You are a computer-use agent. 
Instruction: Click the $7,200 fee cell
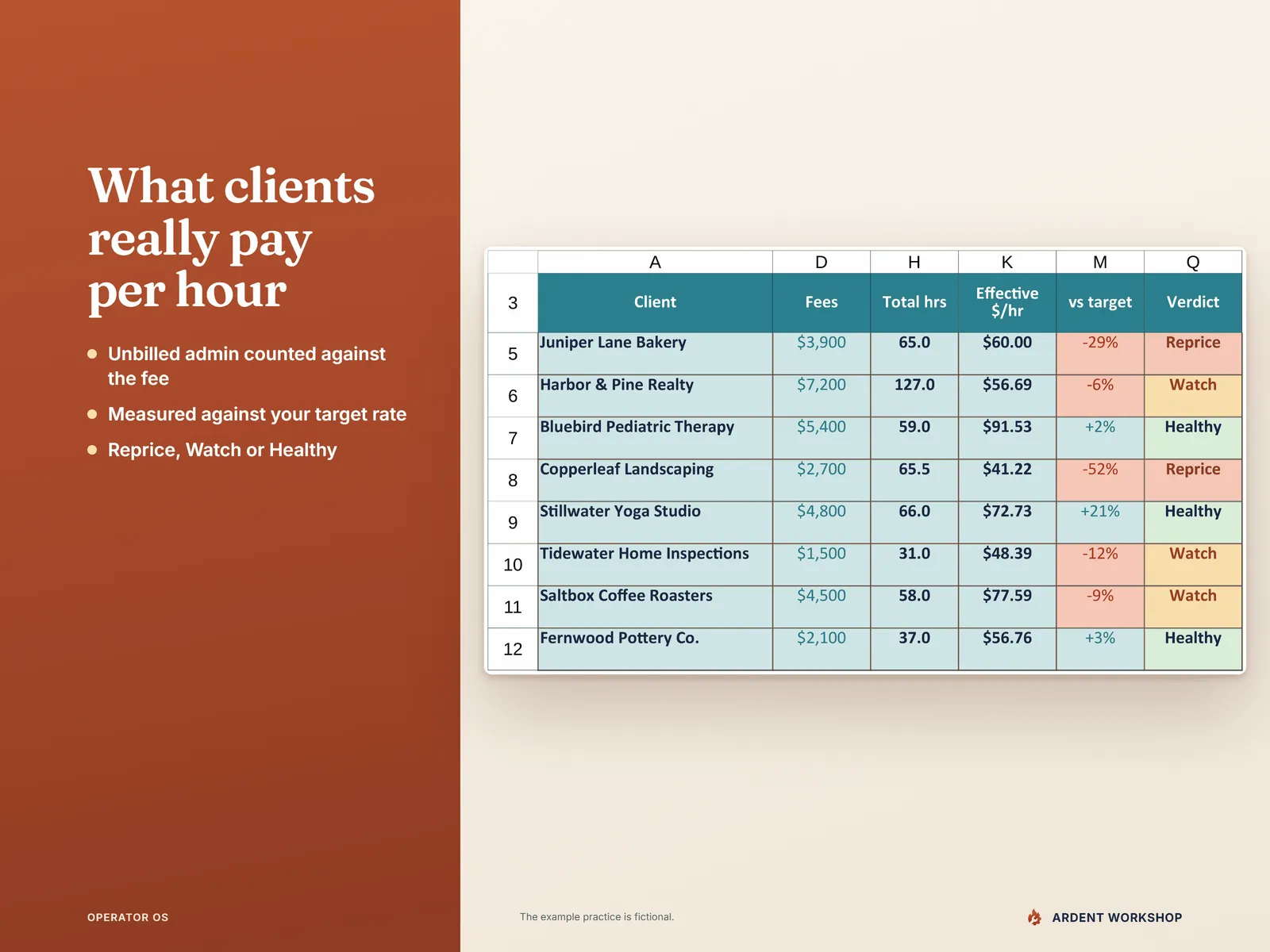(822, 396)
